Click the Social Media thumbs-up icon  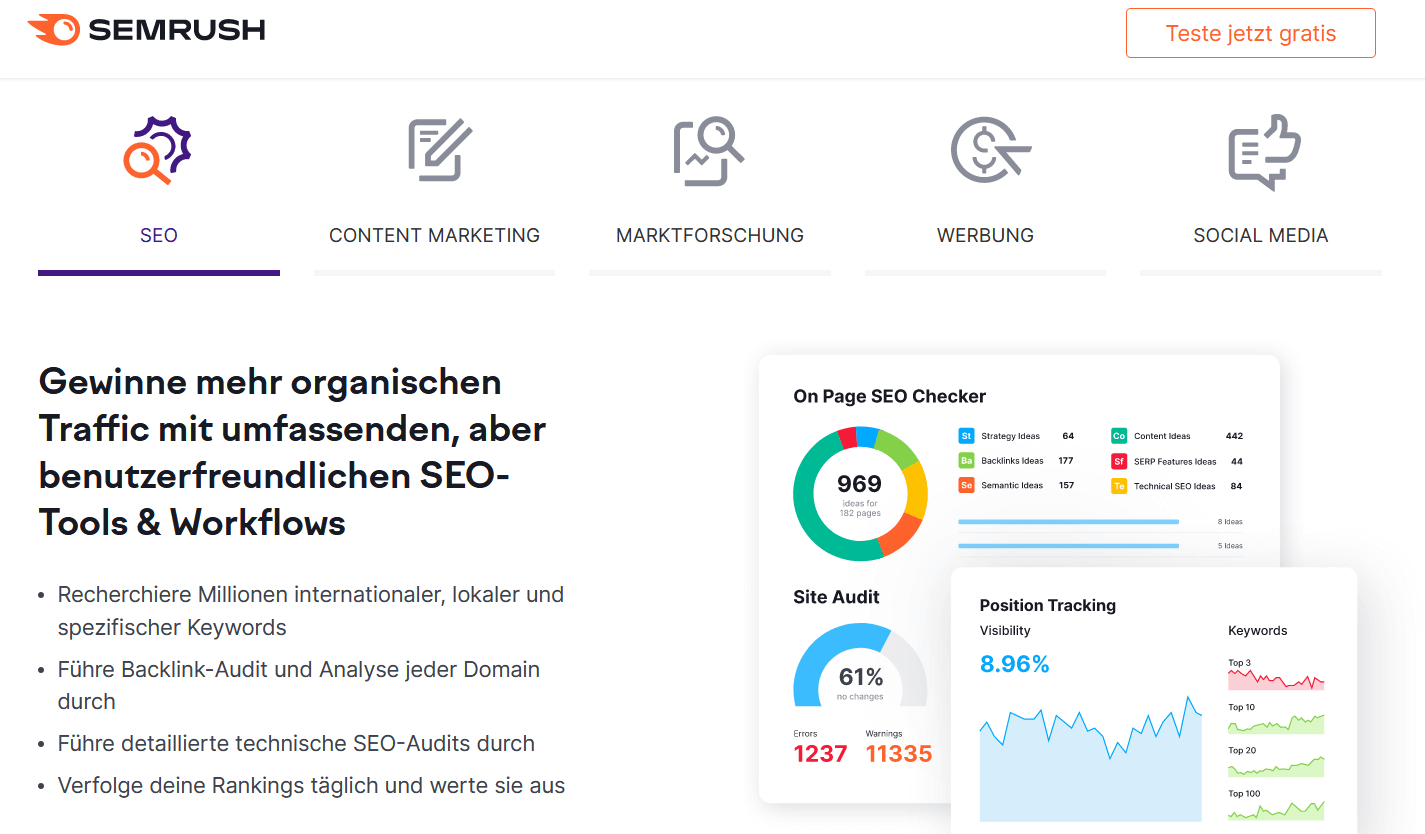tap(1264, 152)
